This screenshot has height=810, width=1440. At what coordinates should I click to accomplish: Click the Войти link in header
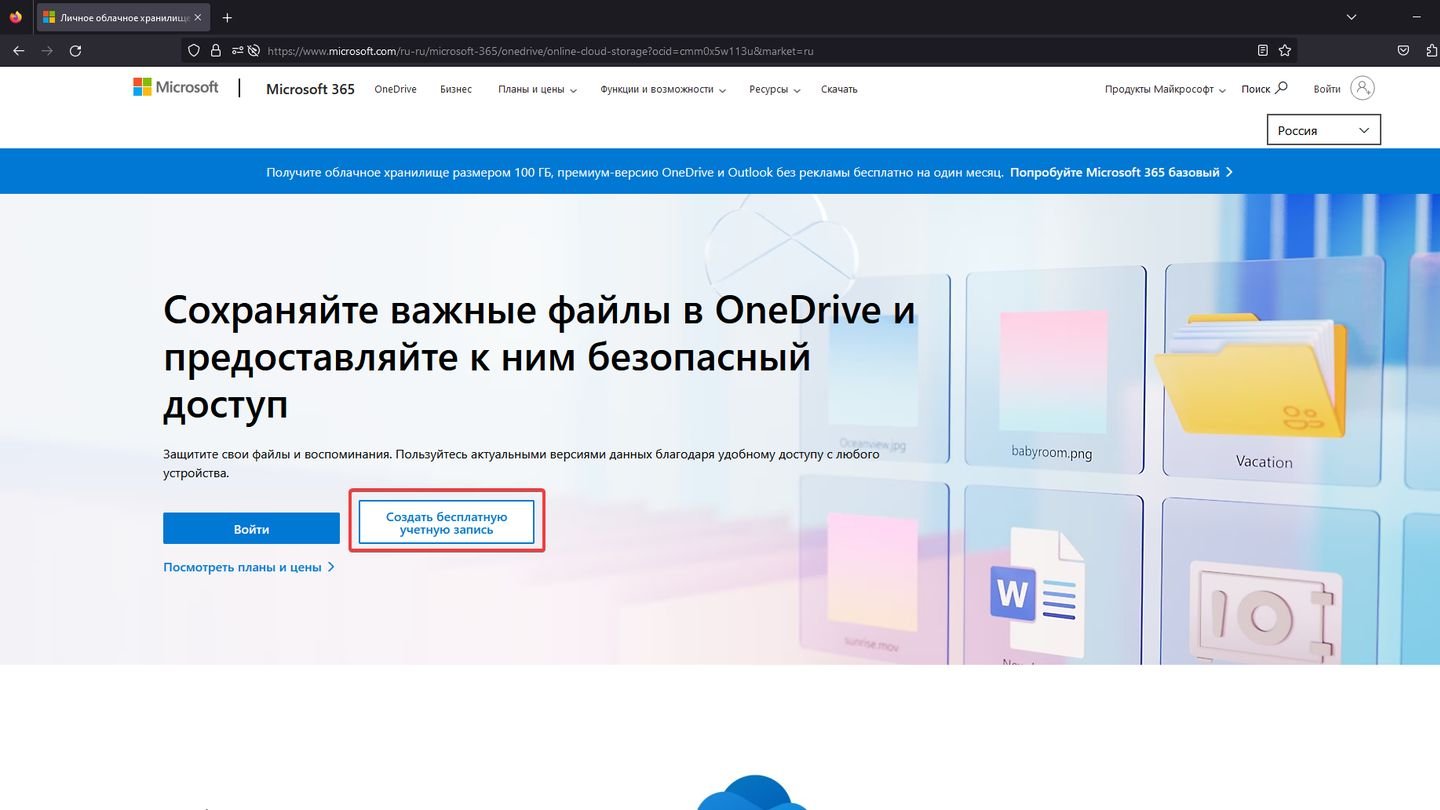(x=1327, y=89)
